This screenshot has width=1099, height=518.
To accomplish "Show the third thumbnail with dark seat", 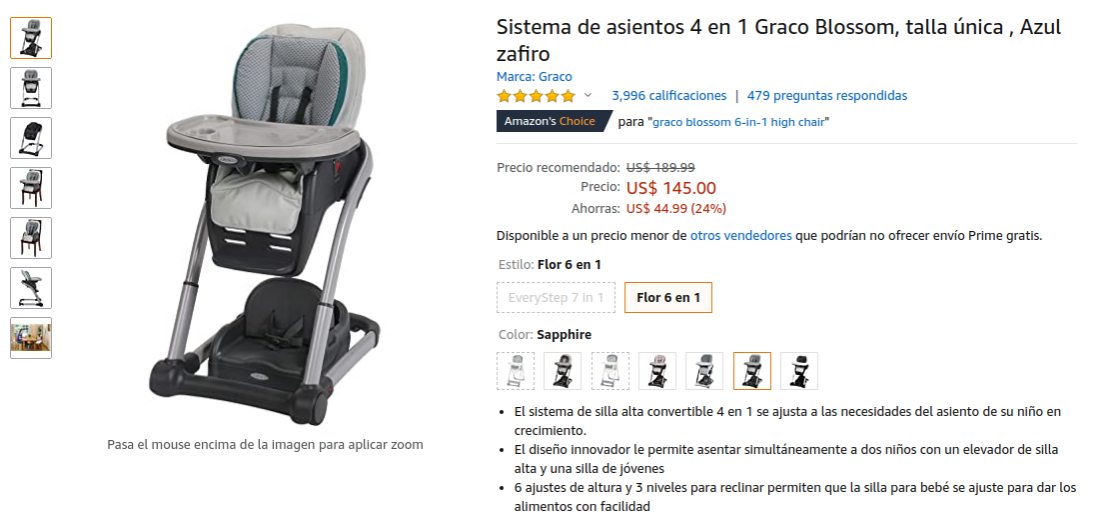I will pyautogui.click(x=31, y=138).
